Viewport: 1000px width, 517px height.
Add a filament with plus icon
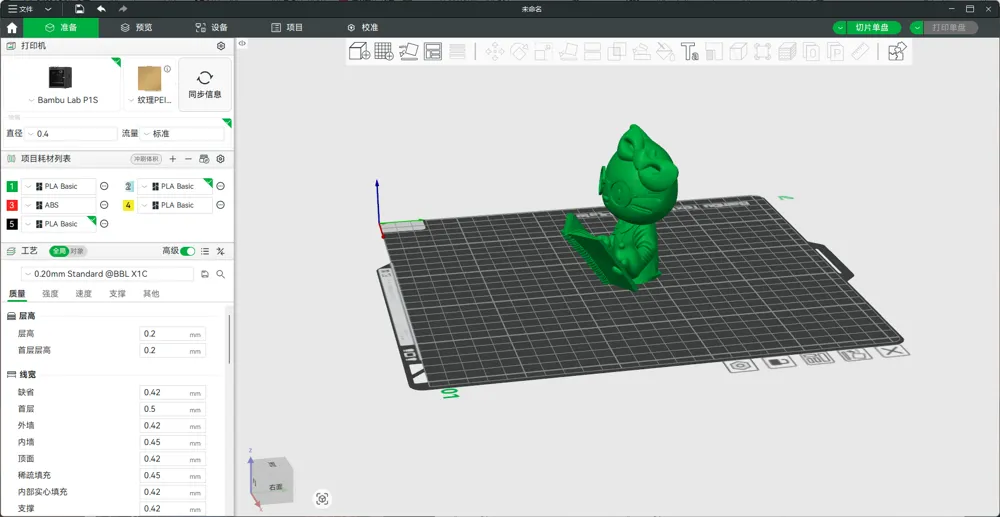tap(173, 159)
